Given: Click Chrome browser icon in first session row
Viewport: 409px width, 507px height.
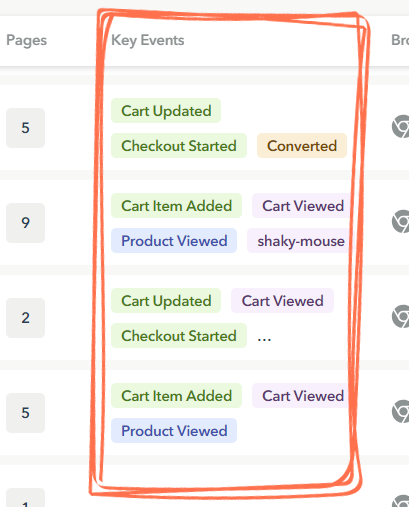Looking at the screenshot, I should (x=401, y=127).
